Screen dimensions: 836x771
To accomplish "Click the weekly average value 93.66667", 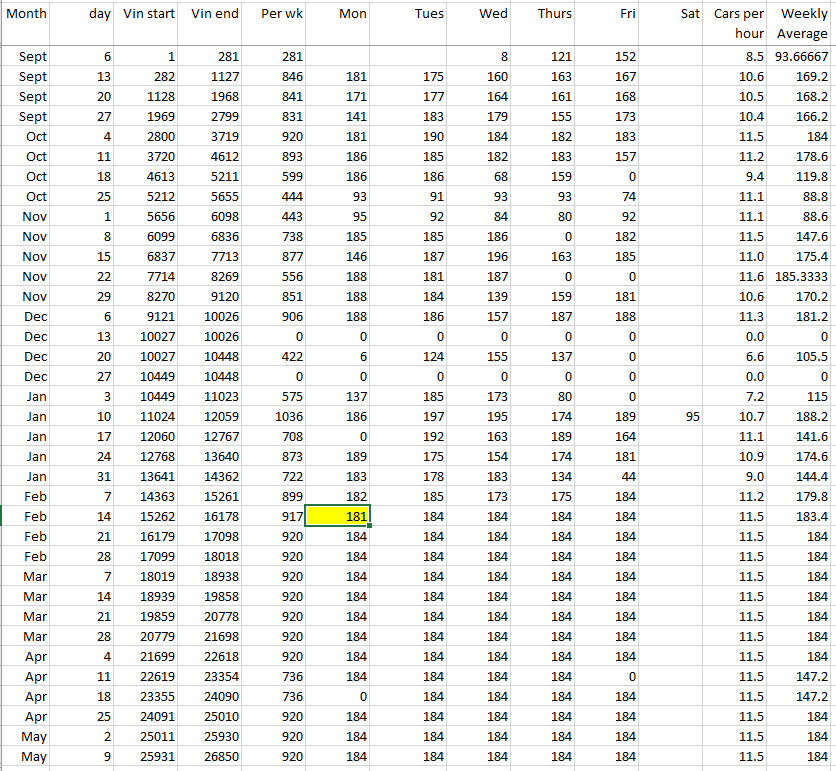I will (x=803, y=57).
